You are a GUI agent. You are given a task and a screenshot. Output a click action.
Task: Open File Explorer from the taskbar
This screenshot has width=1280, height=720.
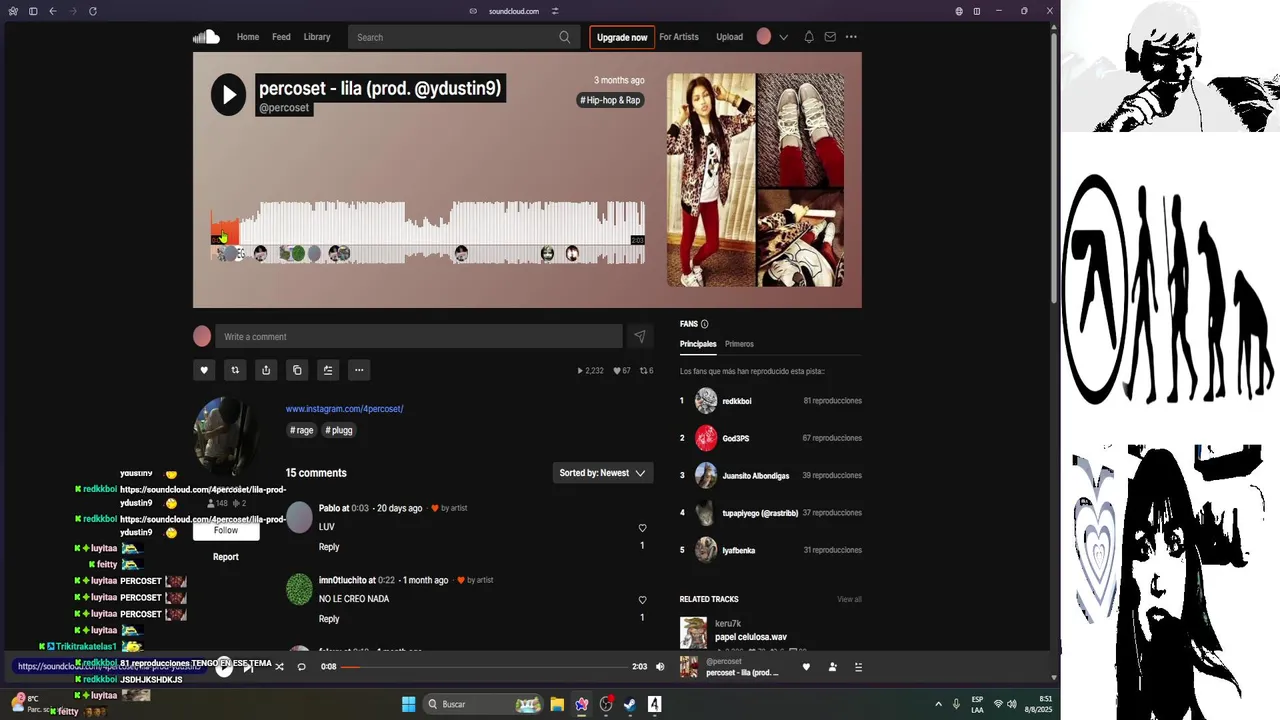557,704
